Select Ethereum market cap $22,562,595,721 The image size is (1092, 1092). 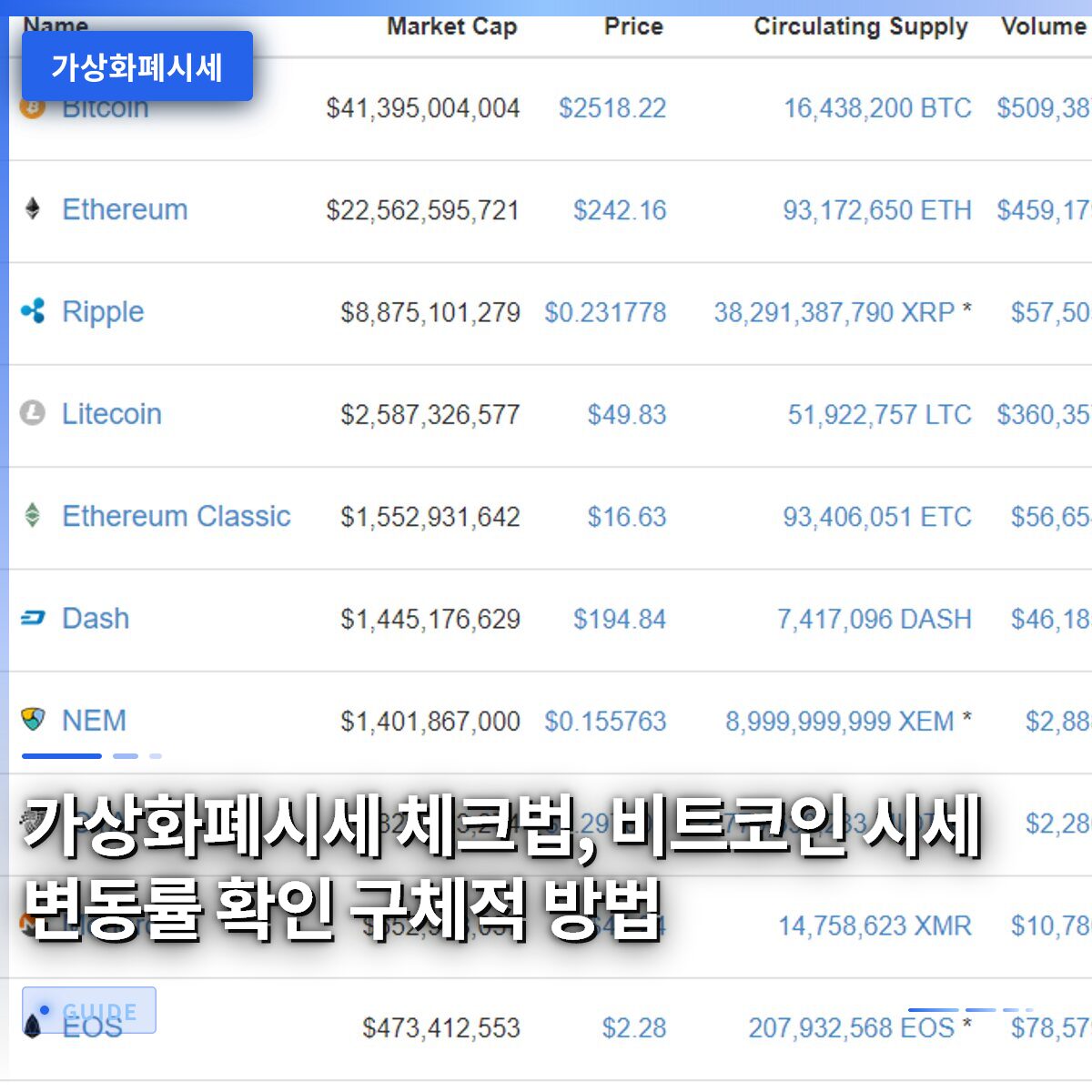coord(423,210)
